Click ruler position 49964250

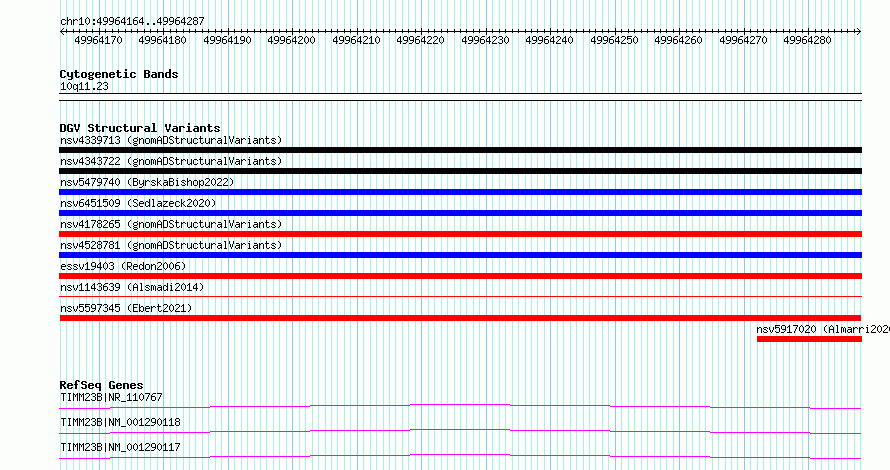(x=614, y=40)
